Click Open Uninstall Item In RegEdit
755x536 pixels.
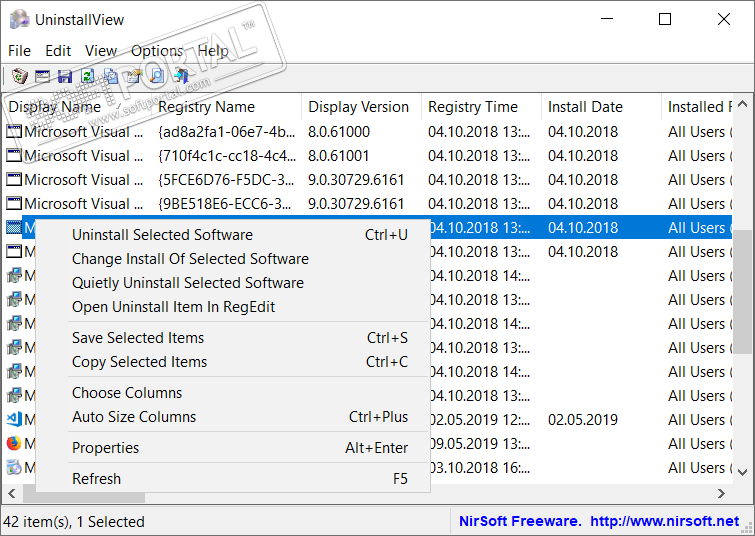point(173,307)
